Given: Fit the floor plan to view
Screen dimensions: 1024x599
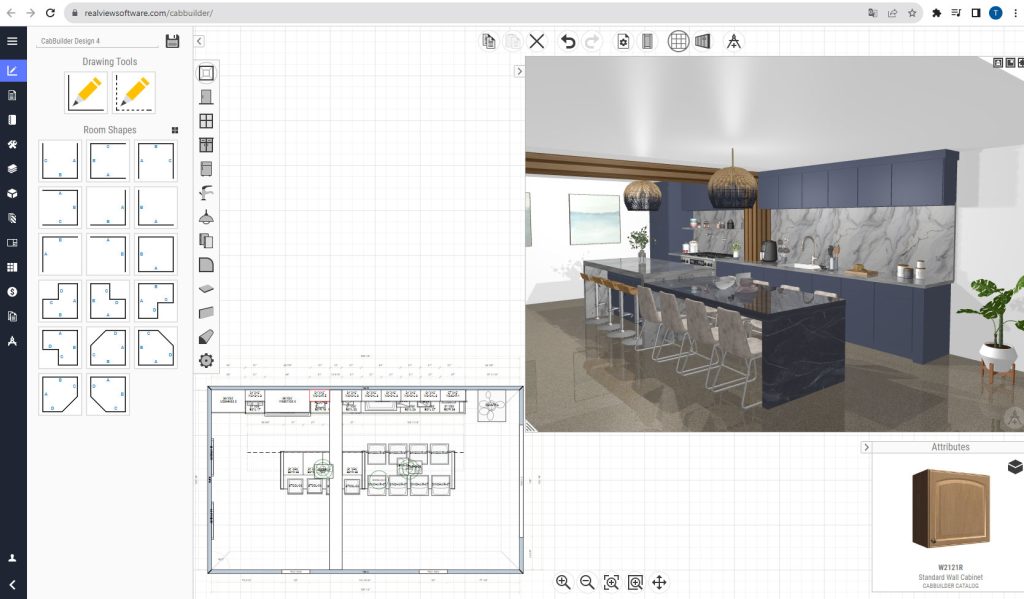Looking at the screenshot, I should [x=611, y=582].
